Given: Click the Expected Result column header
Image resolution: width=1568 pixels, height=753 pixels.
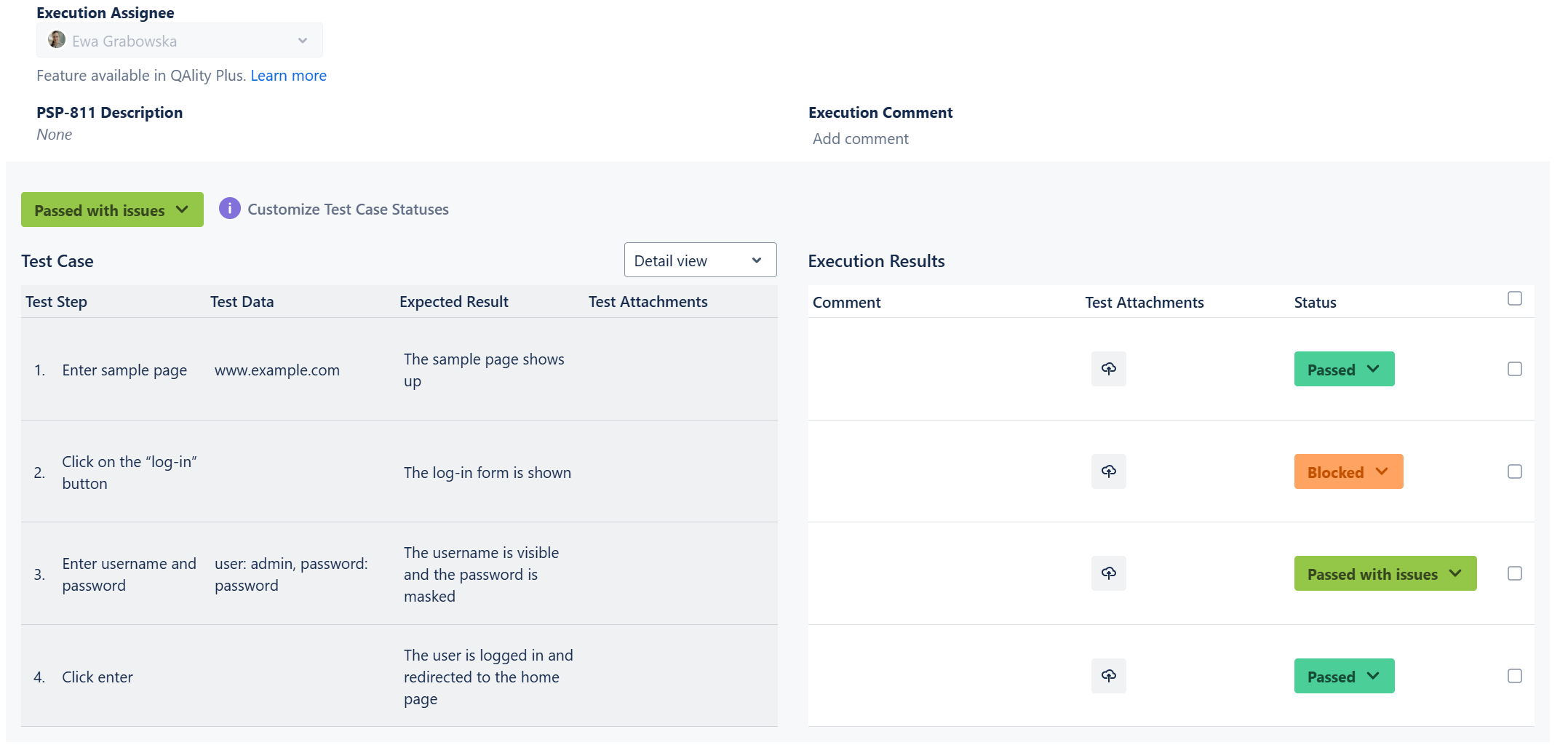Looking at the screenshot, I should (454, 302).
